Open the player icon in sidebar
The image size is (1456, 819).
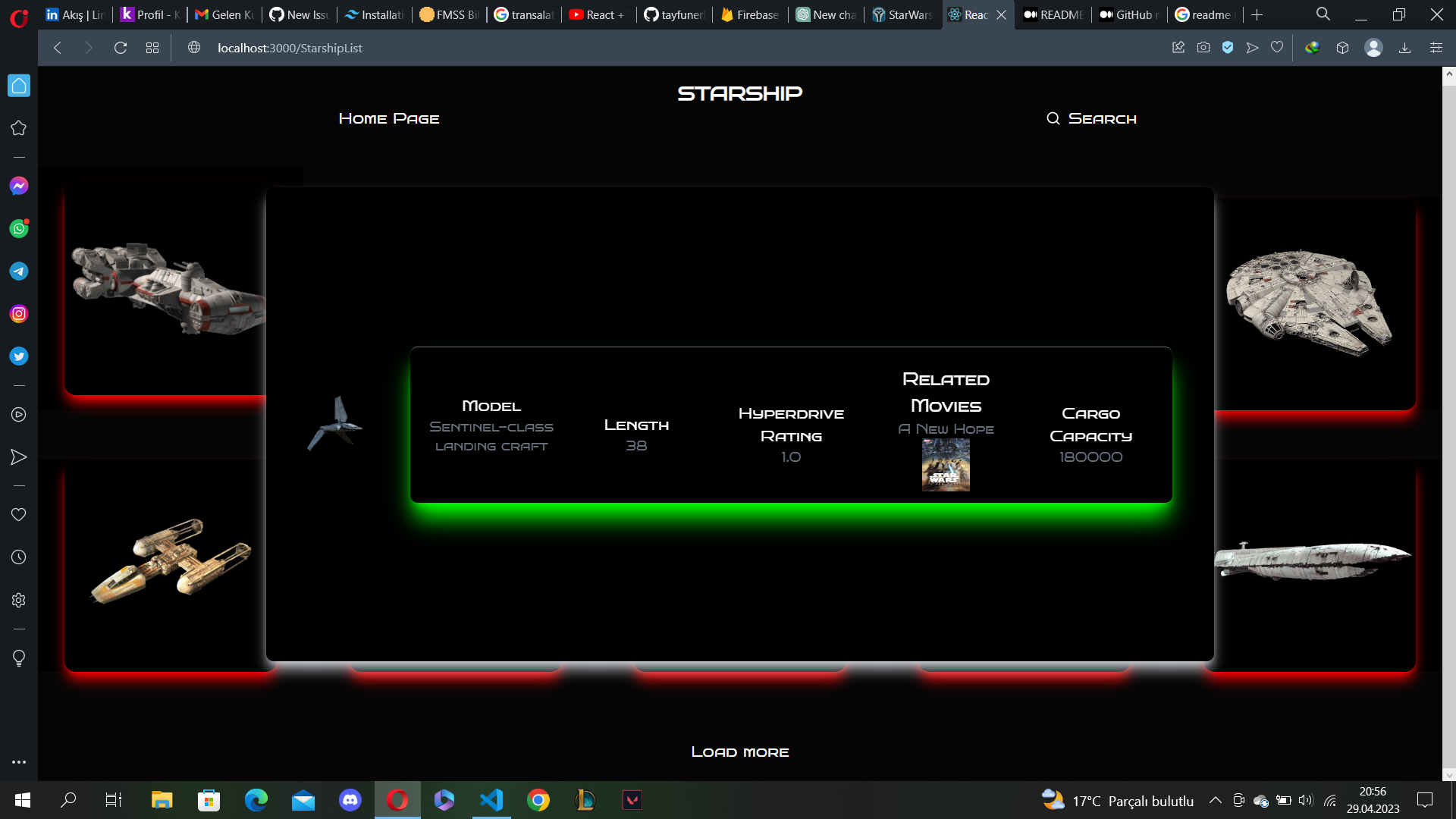click(19, 415)
